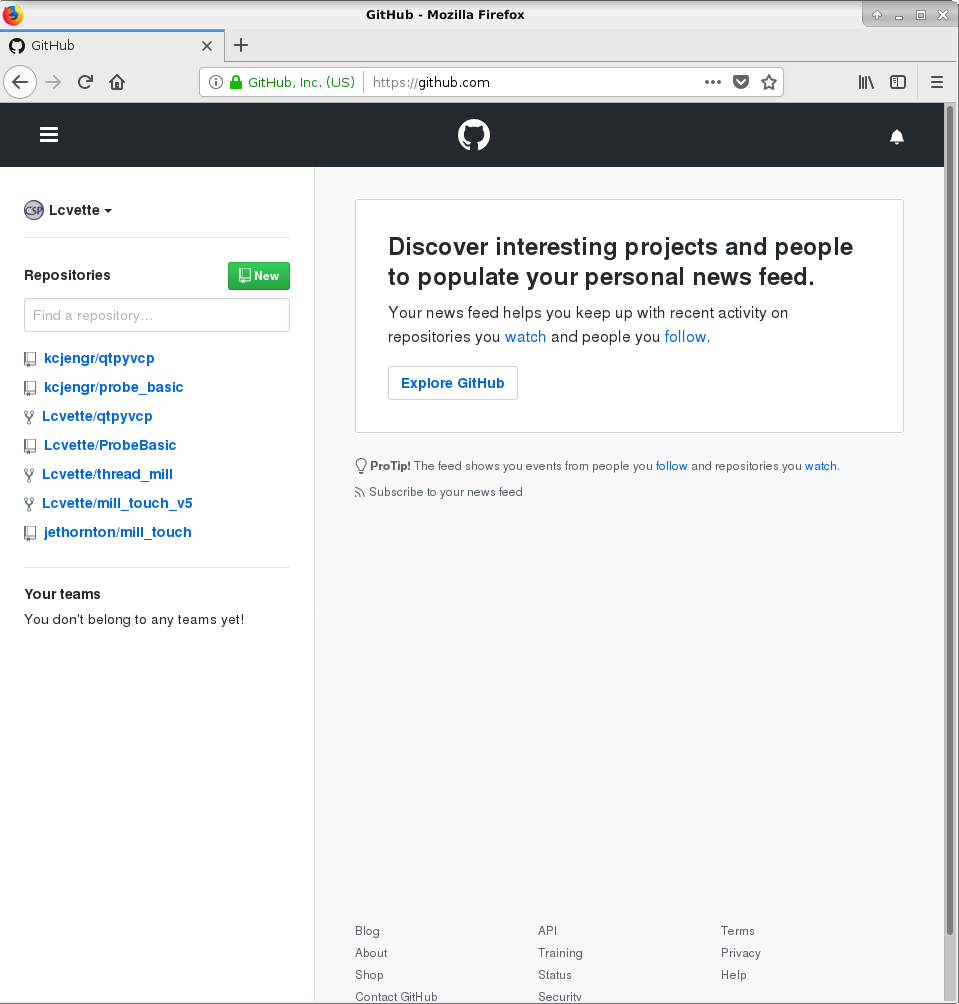Open kcjengr/qtpyvcp repository
This screenshot has height=1004, width=959.
click(99, 358)
